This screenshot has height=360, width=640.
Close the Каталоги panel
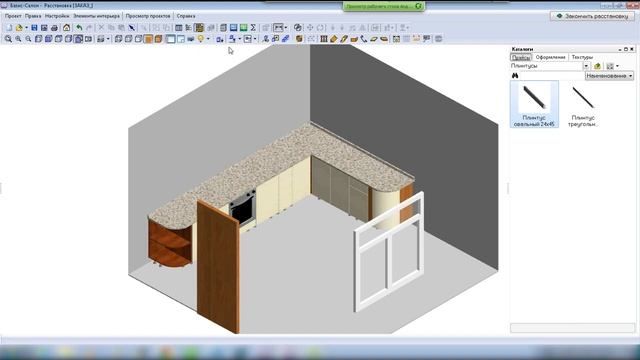[632, 49]
